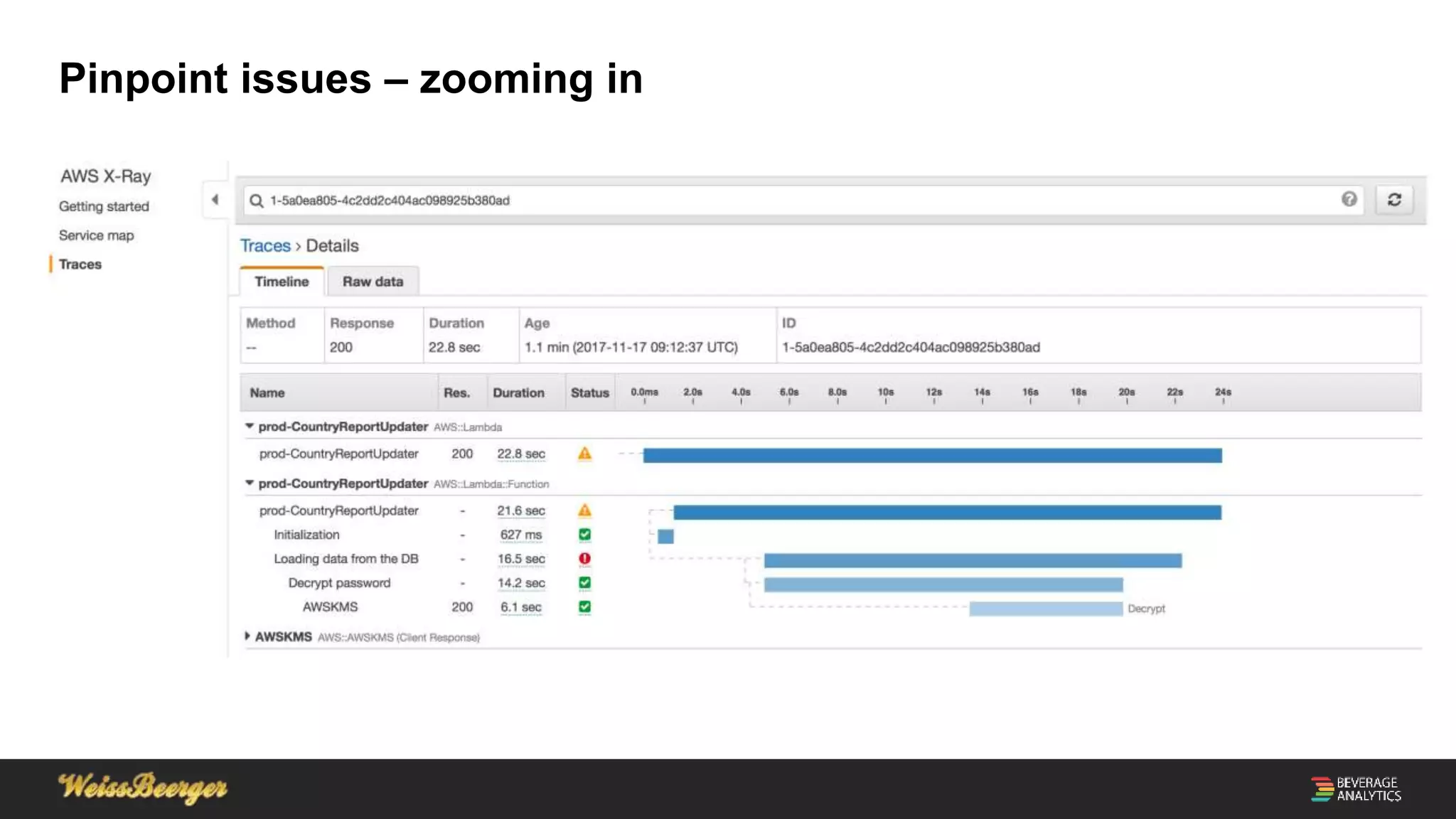Click the 6.1 sec duration value
Screen dimensions: 1456x819
coord(521,607)
